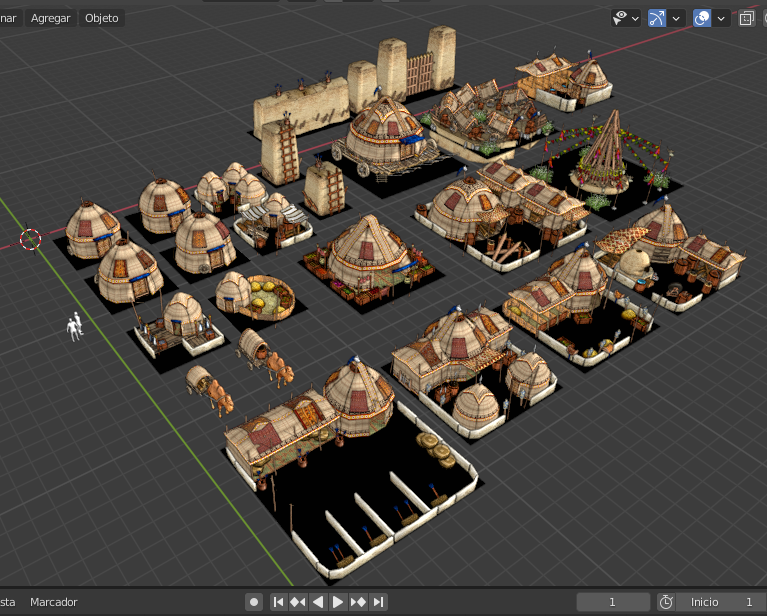
Task: Toggle X-ray mode in viewport header
Action: coord(747,18)
